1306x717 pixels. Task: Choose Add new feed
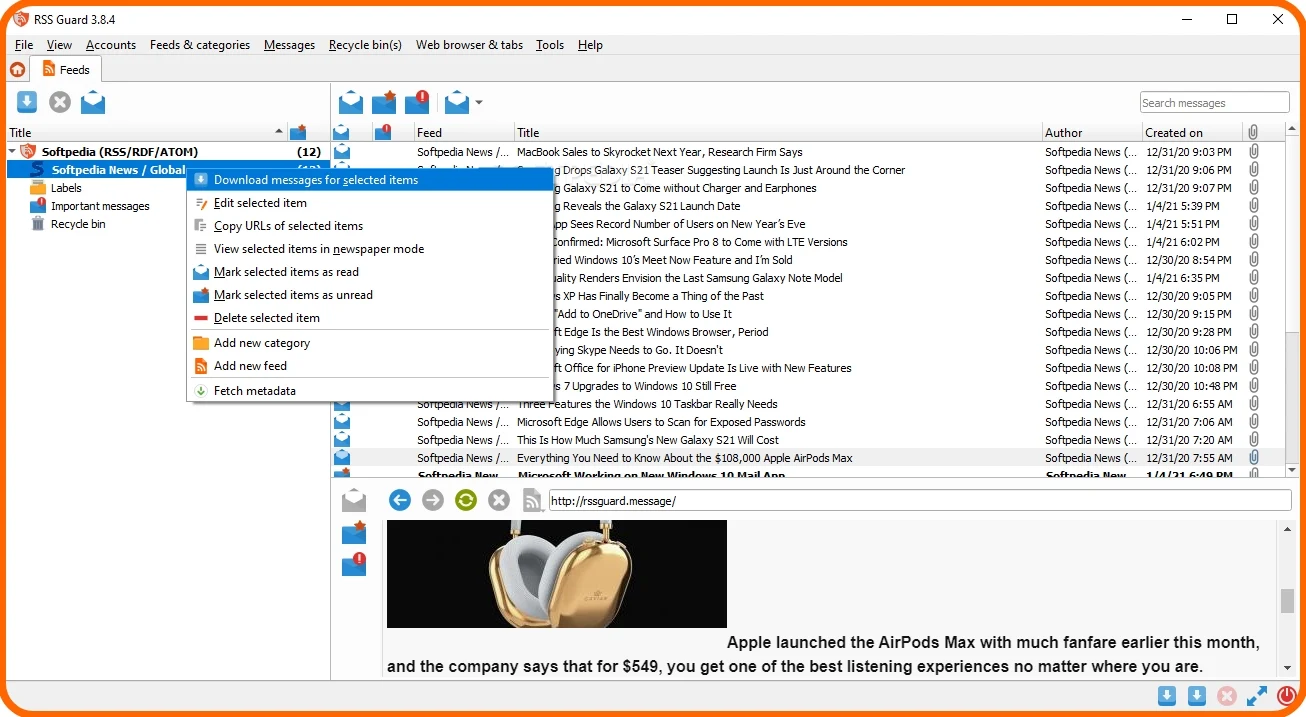tap(371, 366)
